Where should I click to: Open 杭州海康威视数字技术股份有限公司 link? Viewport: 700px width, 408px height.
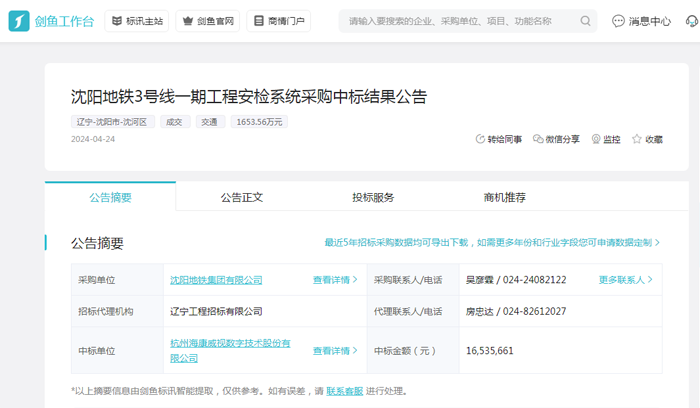(x=230, y=350)
